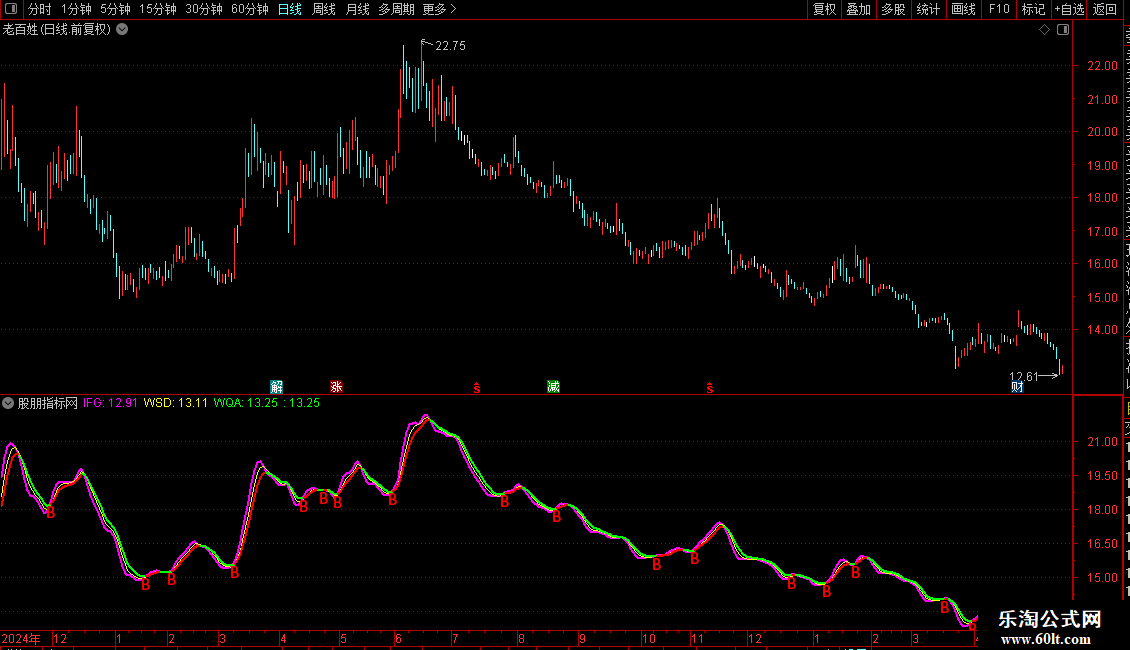Open F10 company information
The height and width of the screenshot is (650, 1130).
999,9
